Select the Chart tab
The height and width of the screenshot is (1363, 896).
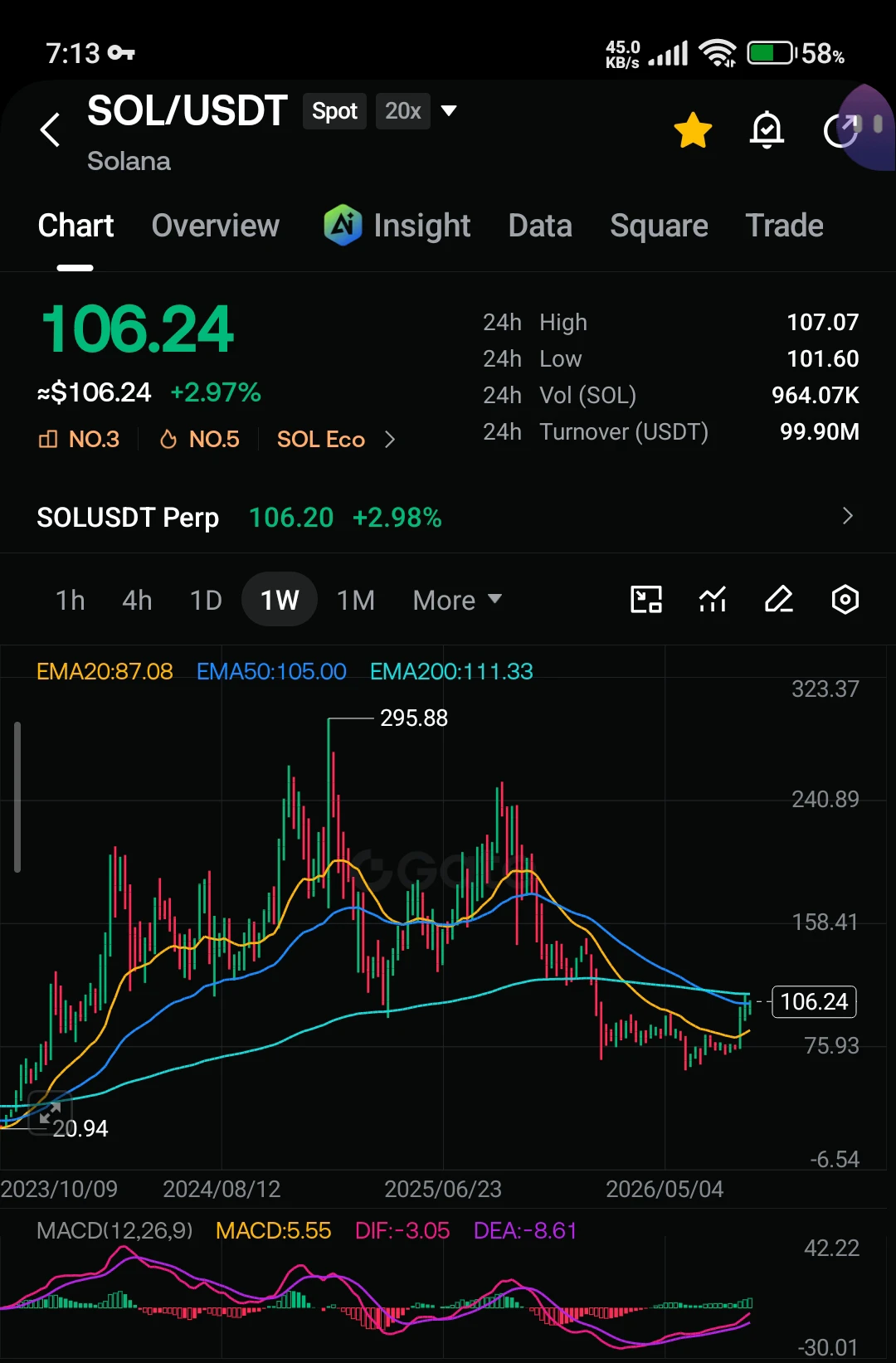[x=75, y=226]
